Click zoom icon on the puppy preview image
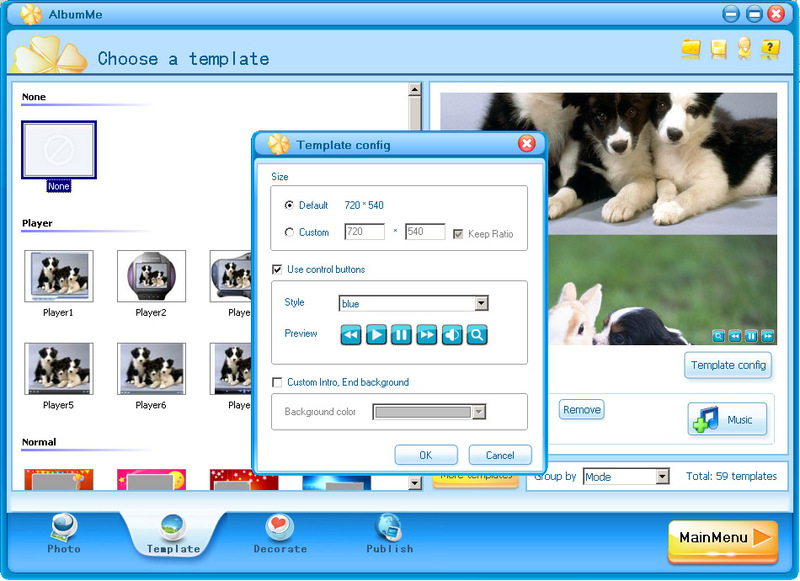Image resolution: width=800 pixels, height=581 pixels. click(x=718, y=336)
